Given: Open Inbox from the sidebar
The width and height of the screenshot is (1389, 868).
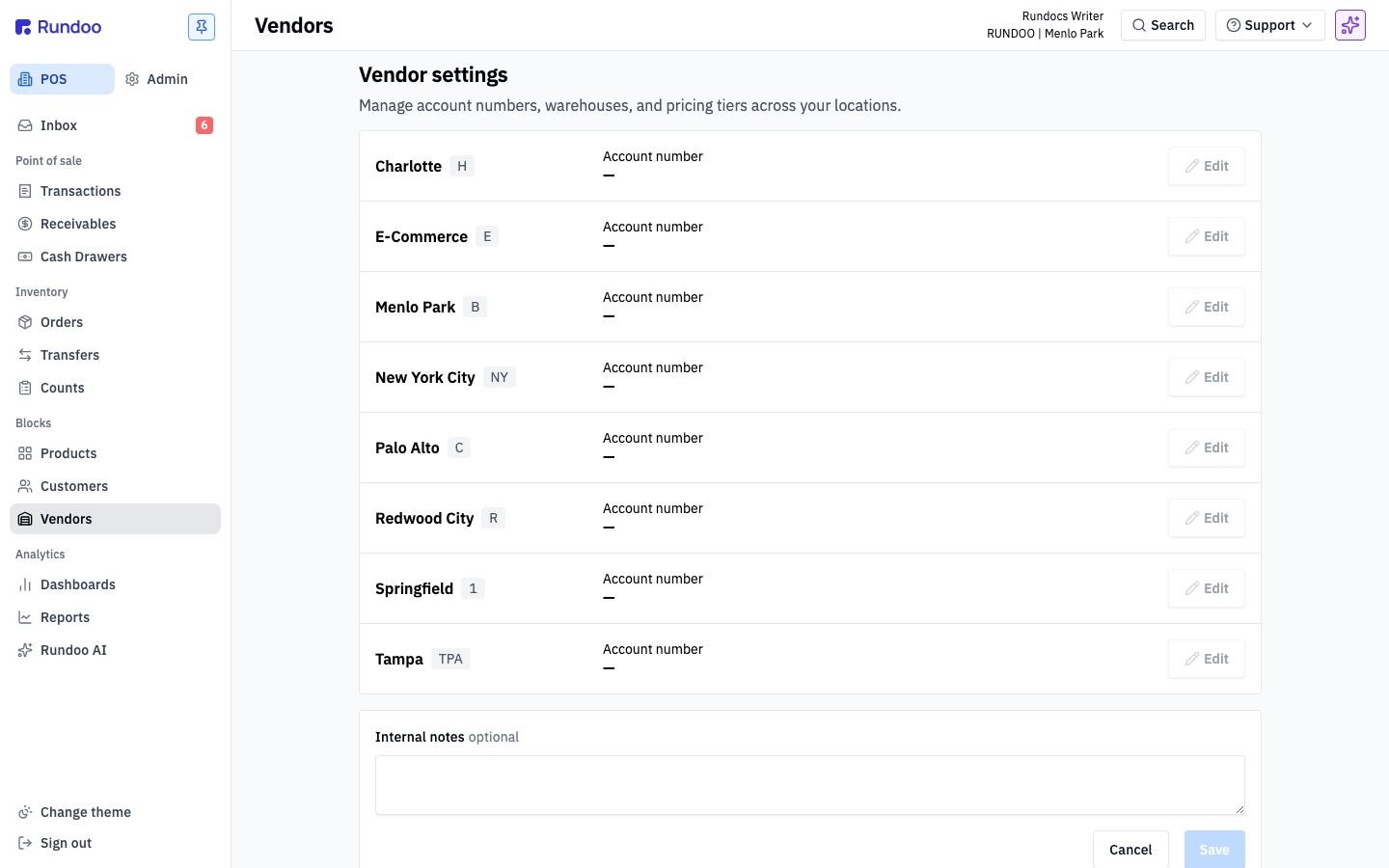Looking at the screenshot, I should [x=115, y=125].
